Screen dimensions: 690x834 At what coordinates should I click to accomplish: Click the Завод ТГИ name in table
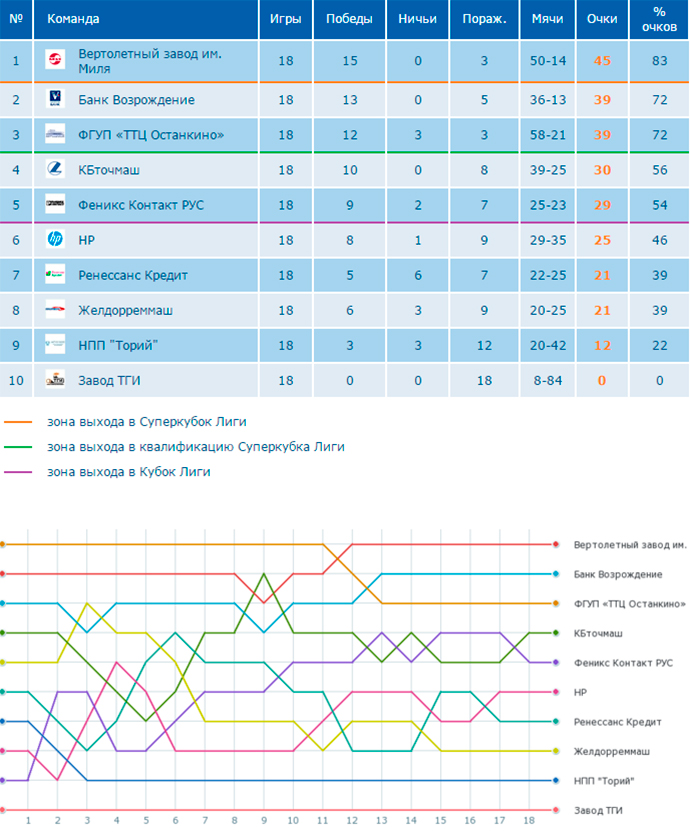point(109,381)
